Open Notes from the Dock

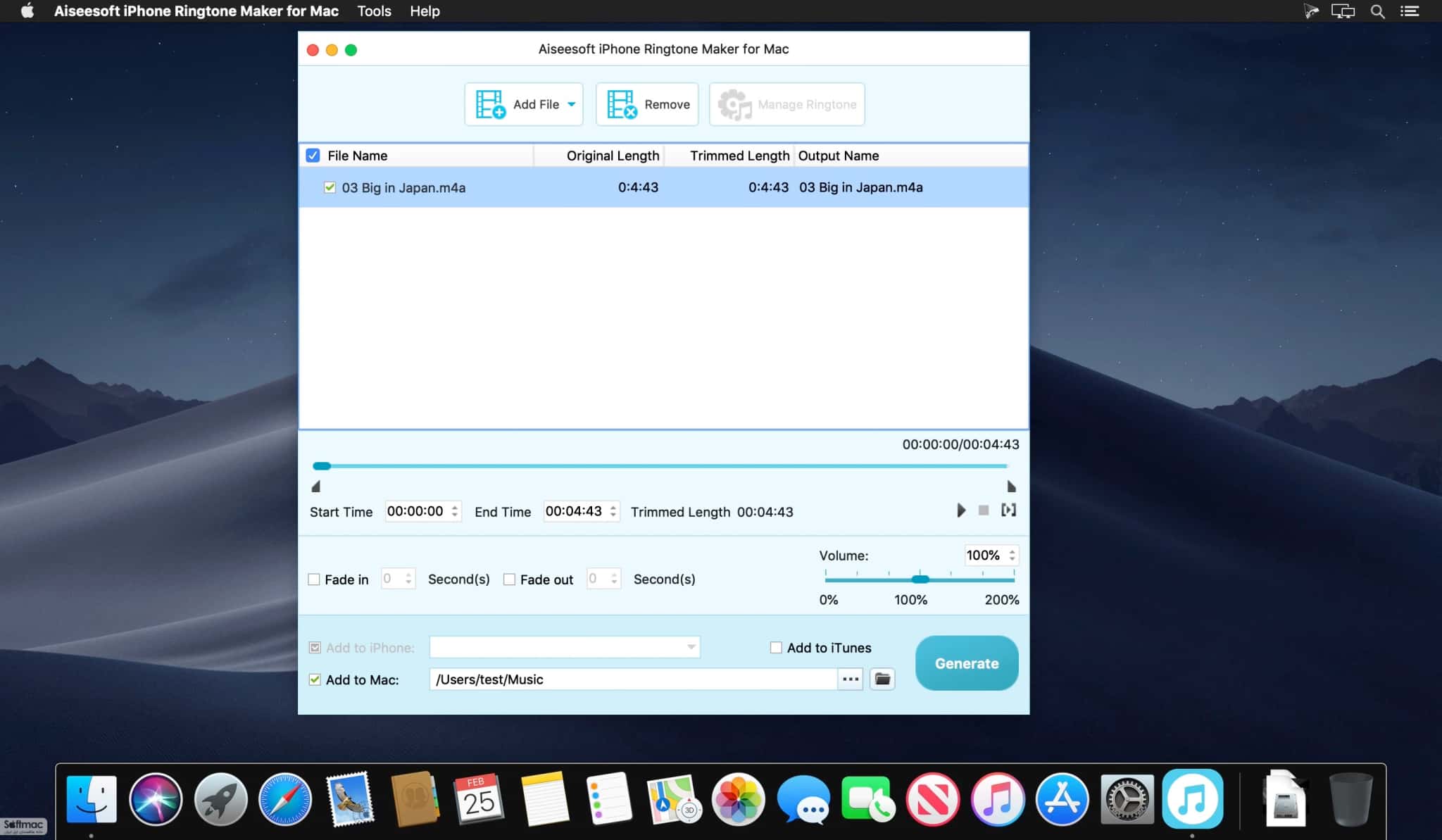[x=544, y=799]
